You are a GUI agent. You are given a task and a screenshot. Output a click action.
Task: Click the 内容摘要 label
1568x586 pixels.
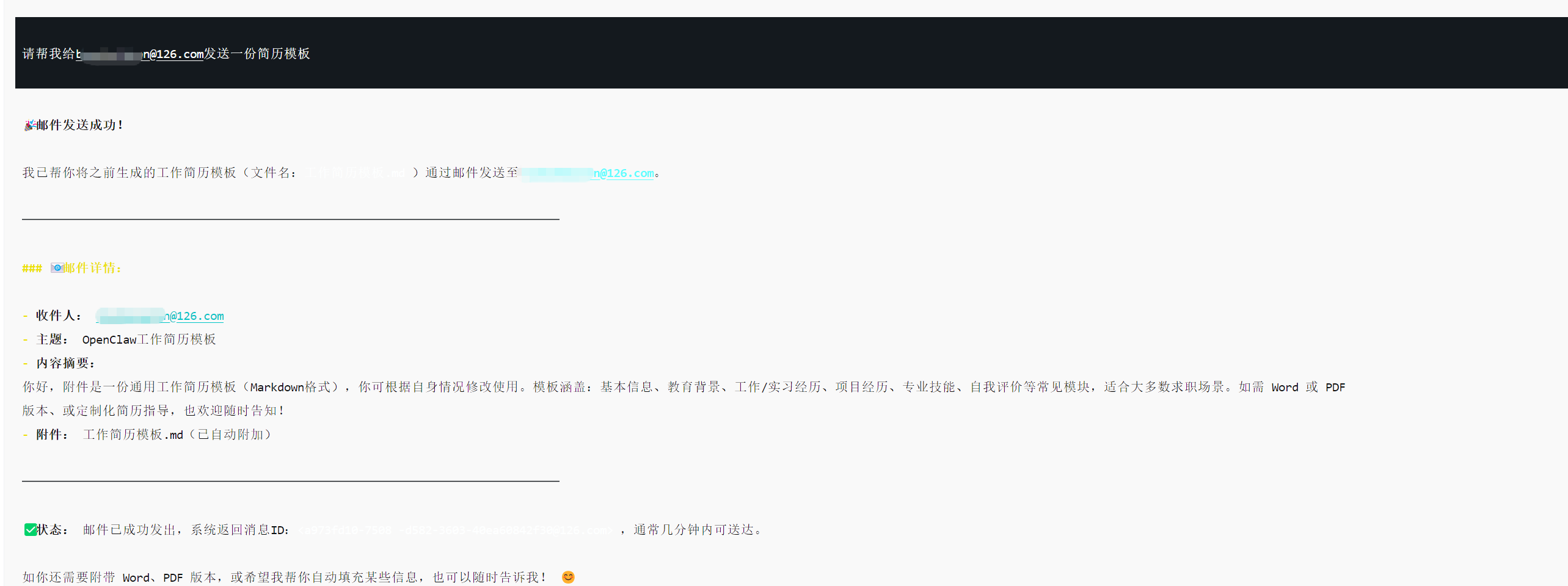[x=65, y=363]
